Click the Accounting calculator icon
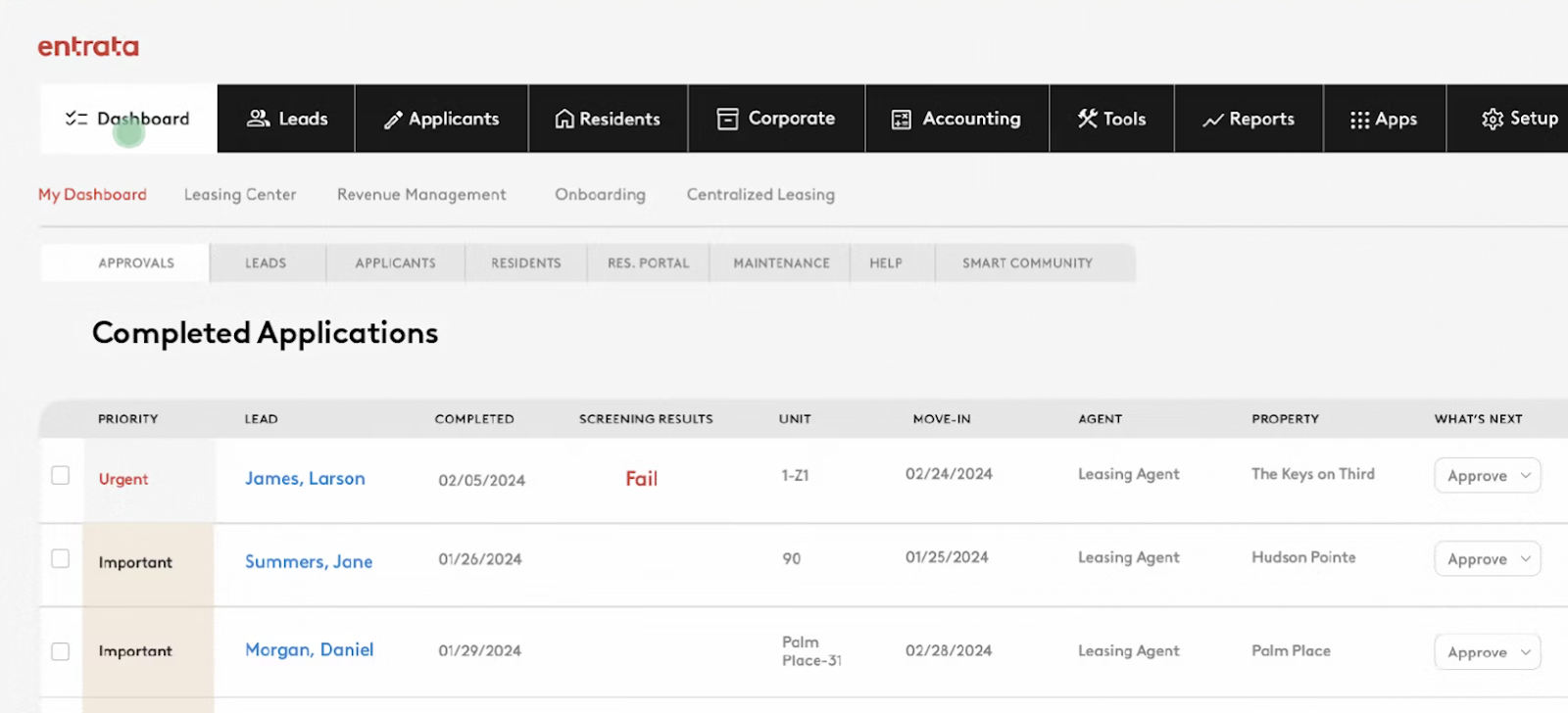This screenshot has height=713, width=1568. click(x=901, y=119)
